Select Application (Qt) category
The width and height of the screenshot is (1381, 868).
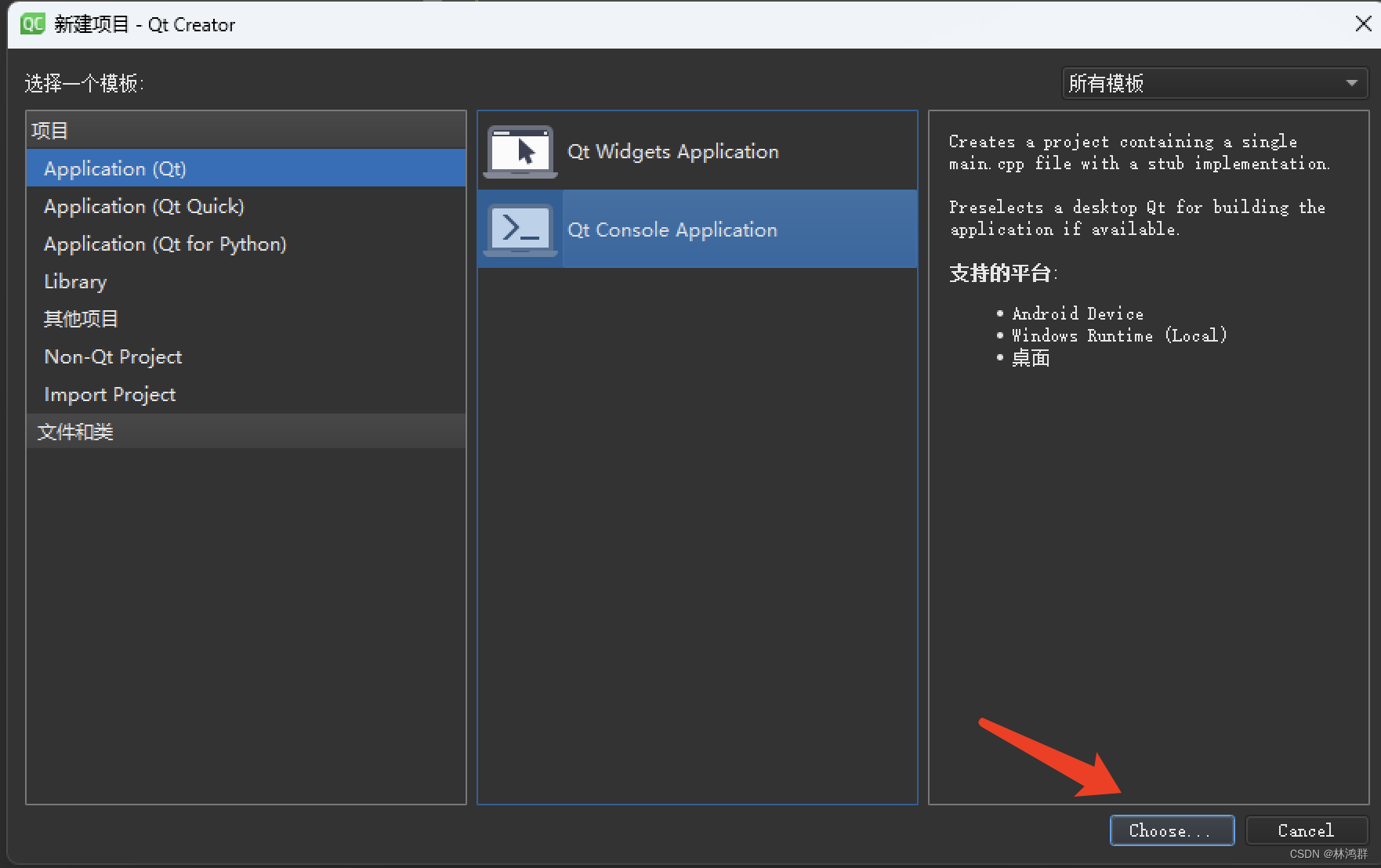point(246,168)
